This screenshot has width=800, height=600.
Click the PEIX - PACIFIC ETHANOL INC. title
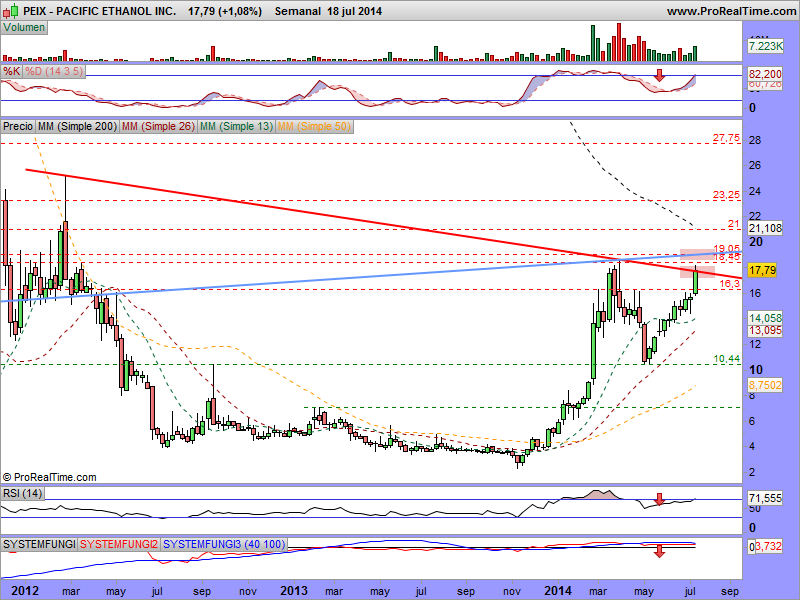pos(100,11)
